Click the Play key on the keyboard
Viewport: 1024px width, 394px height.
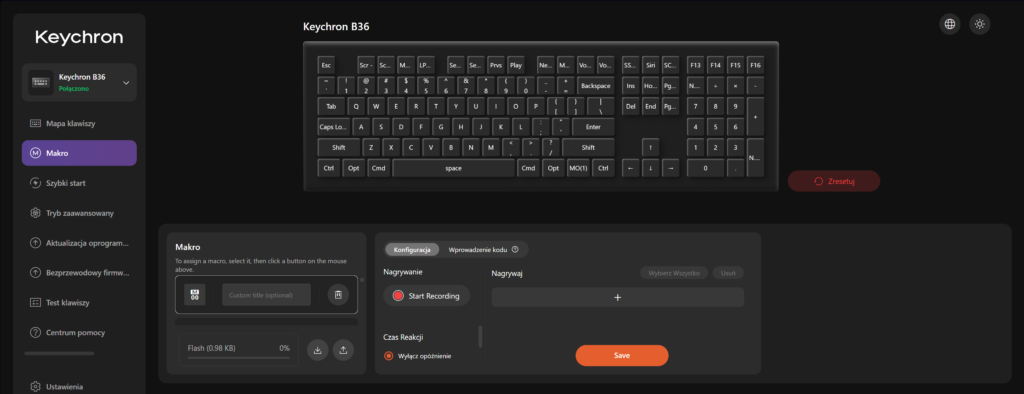516,65
